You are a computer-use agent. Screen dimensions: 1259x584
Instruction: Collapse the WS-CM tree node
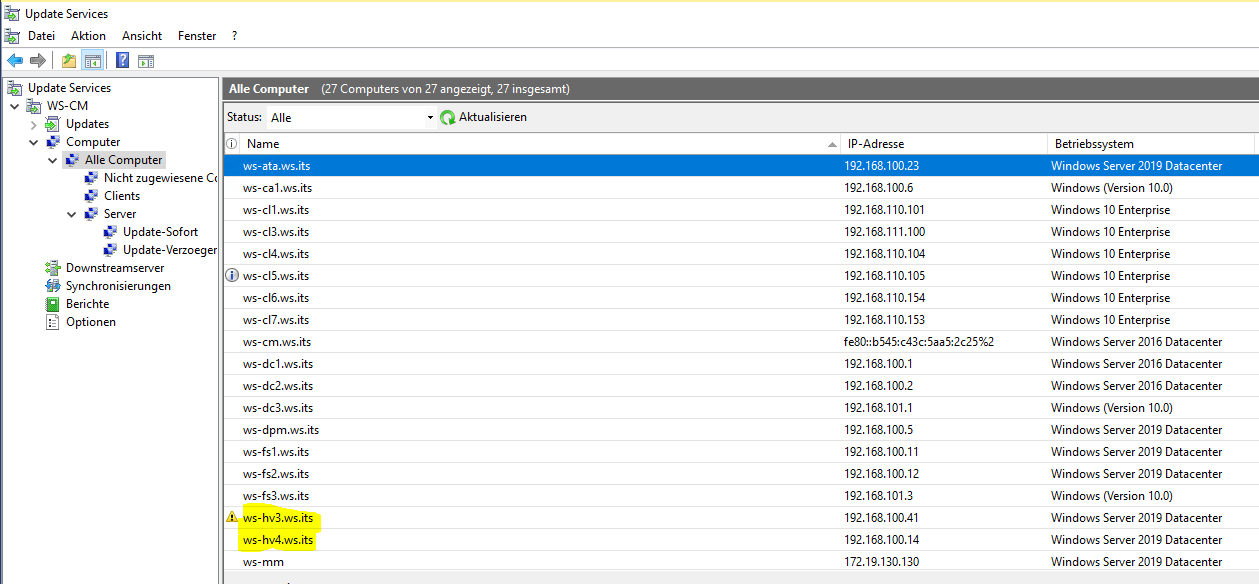(14, 106)
